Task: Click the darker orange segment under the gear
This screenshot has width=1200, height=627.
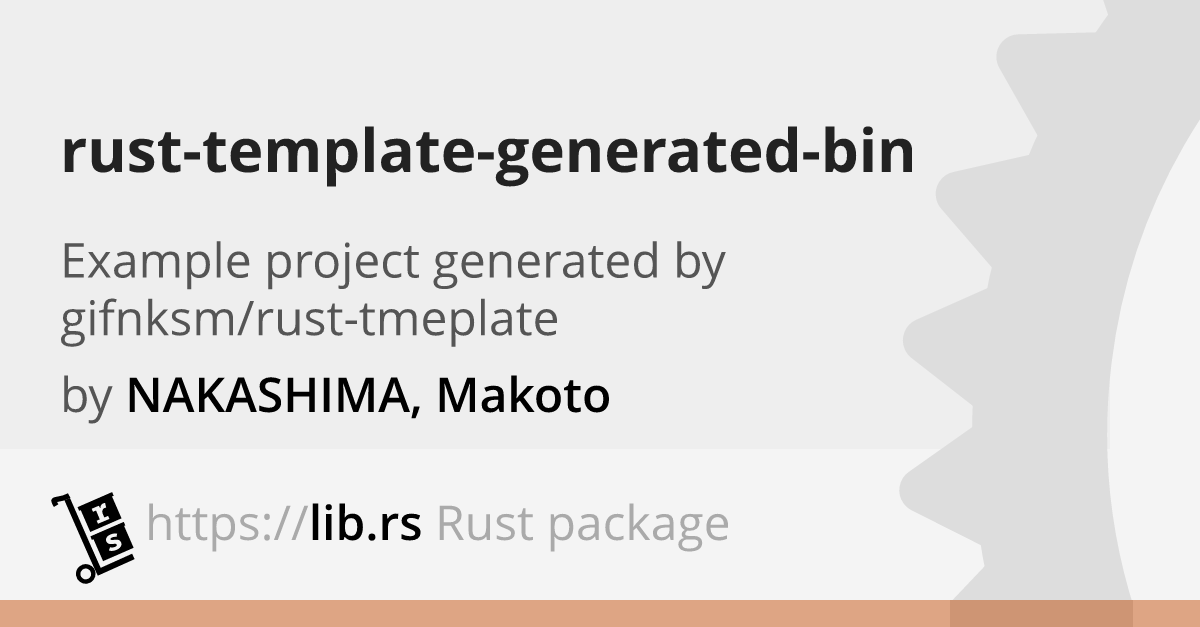Action: pos(1041,613)
